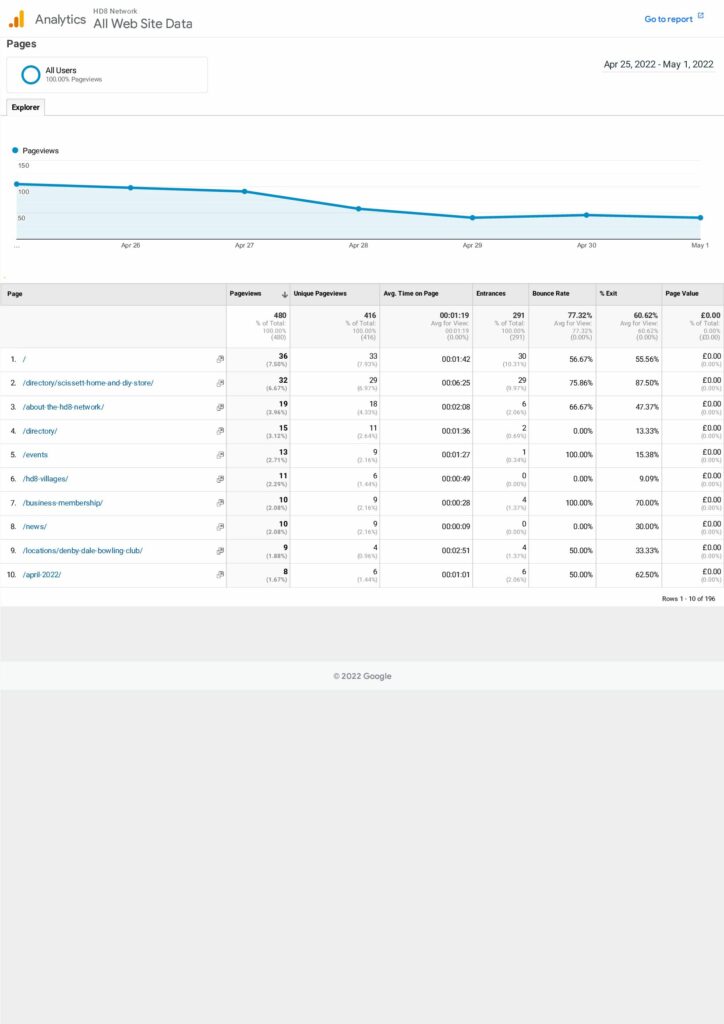Open the date range Apr 25 - May 1
The height and width of the screenshot is (1024, 724).
click(x=658, y=65)
